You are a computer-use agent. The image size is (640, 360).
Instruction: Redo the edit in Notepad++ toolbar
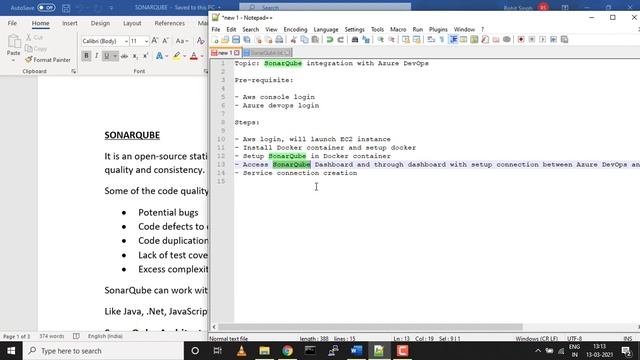(x=340, y=40)
